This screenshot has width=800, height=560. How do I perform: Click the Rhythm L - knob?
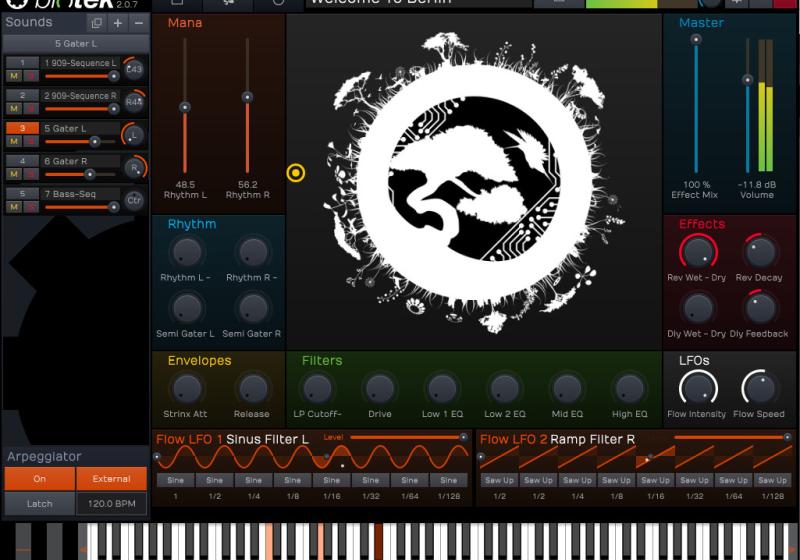click(187, 251)
